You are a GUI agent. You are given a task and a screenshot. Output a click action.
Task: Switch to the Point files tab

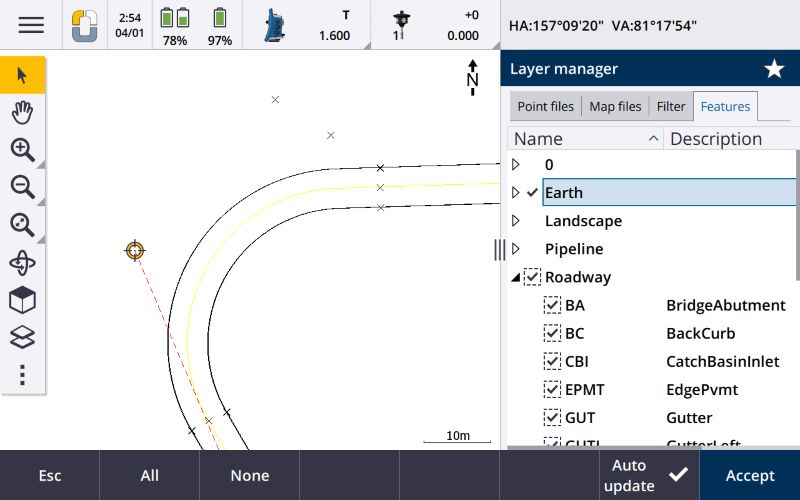click(545, 107)
